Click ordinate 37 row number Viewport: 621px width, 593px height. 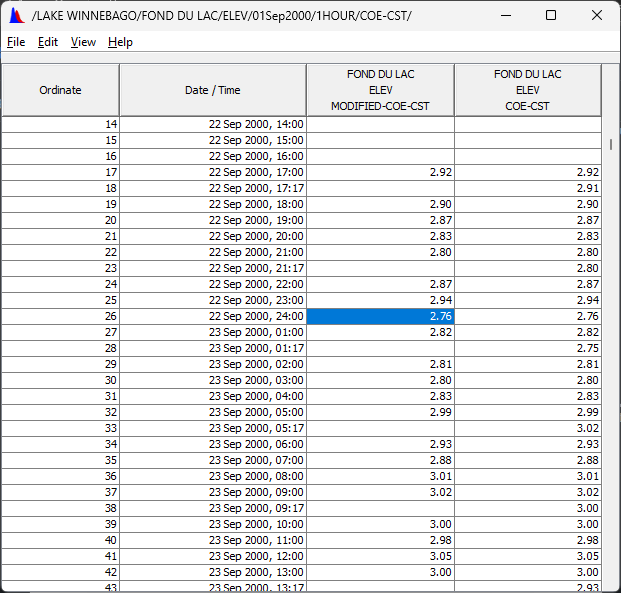tap(60, 492)
